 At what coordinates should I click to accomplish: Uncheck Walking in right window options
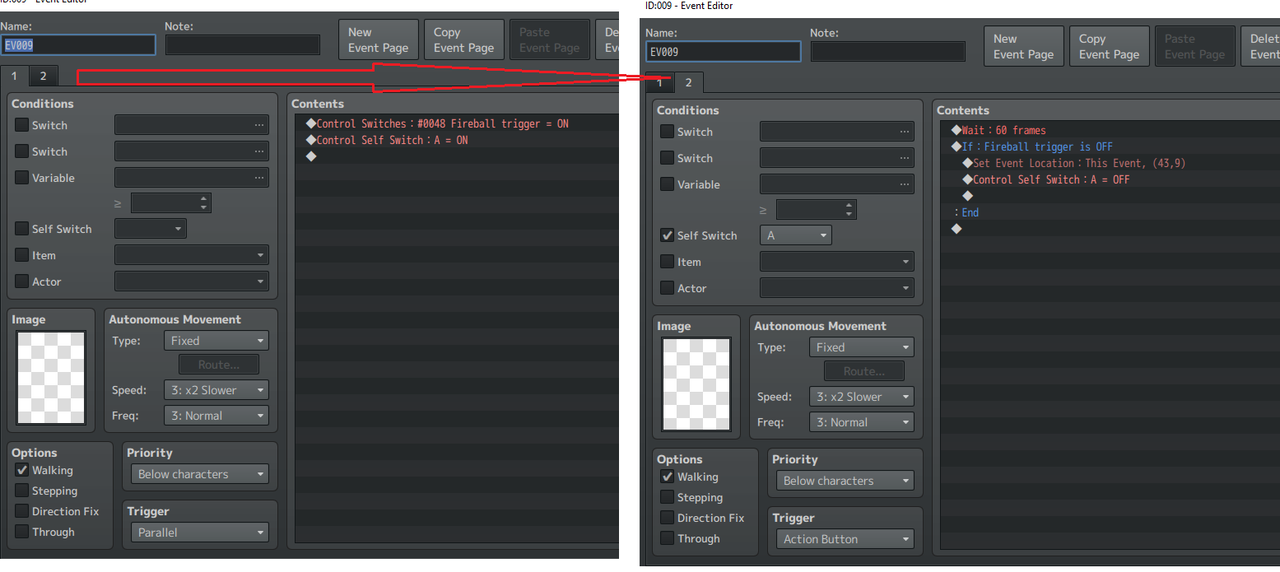click(667, 477)
